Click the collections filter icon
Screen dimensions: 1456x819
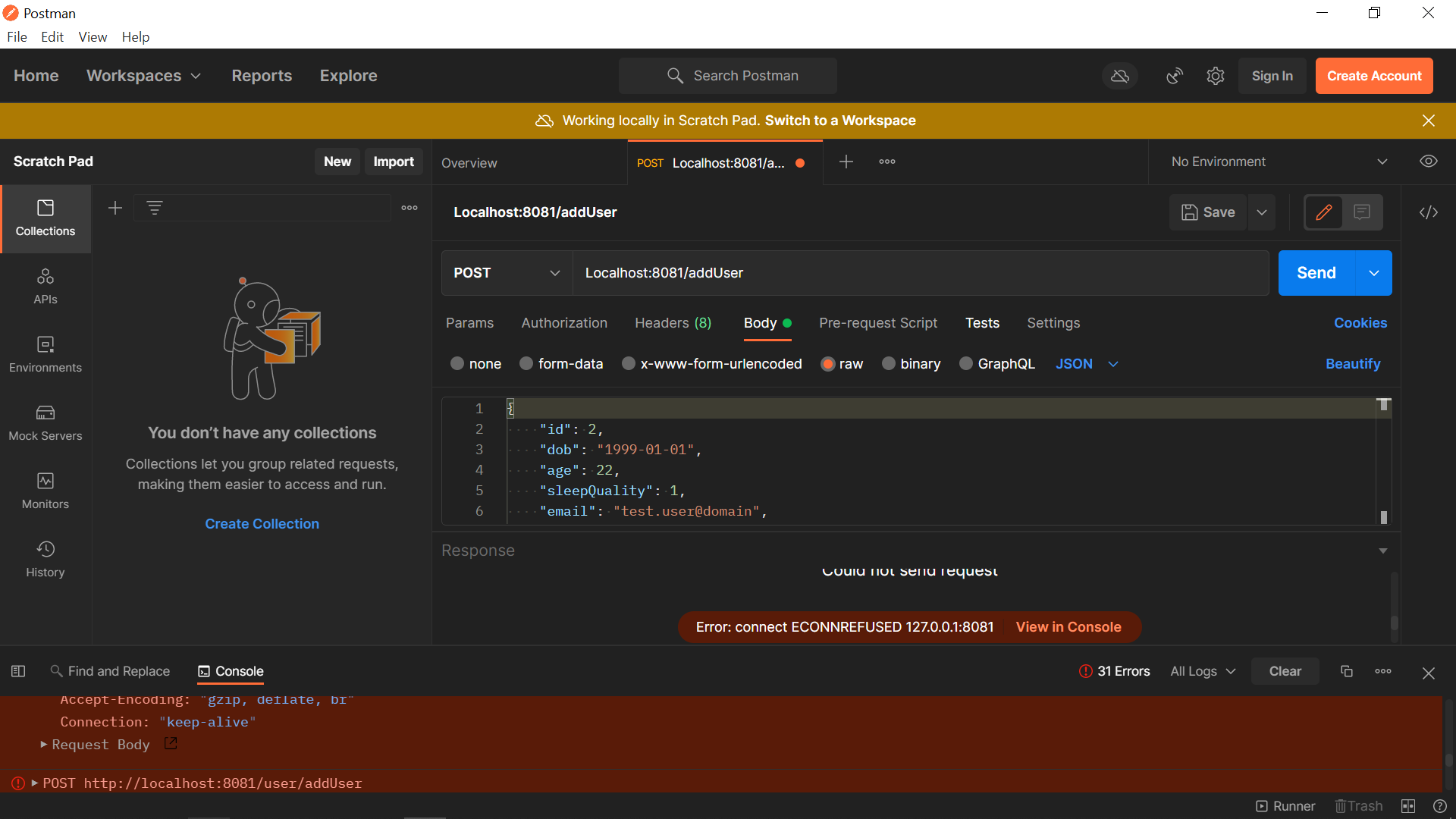(x=155, y=208)
